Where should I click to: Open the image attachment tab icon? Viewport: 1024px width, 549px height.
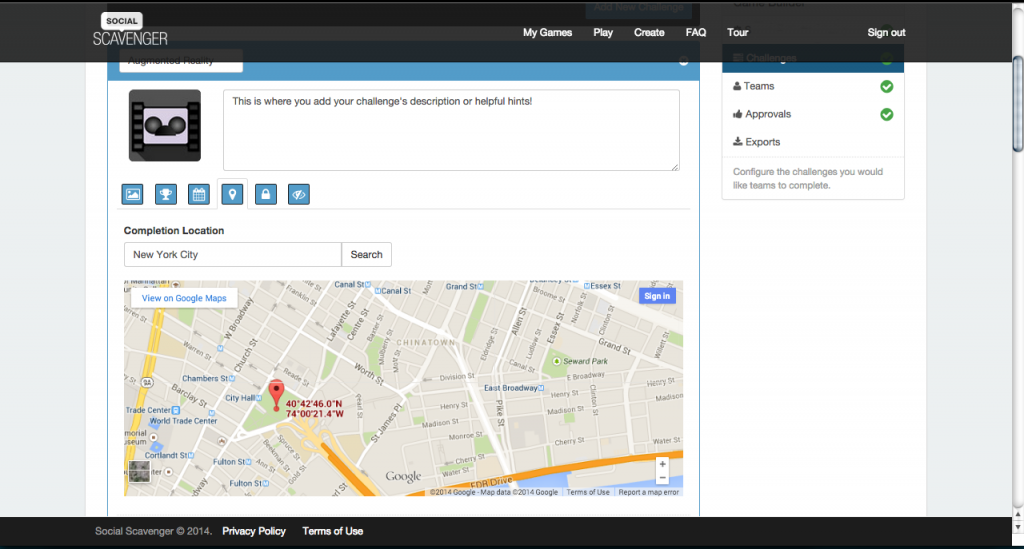point(133,195)
